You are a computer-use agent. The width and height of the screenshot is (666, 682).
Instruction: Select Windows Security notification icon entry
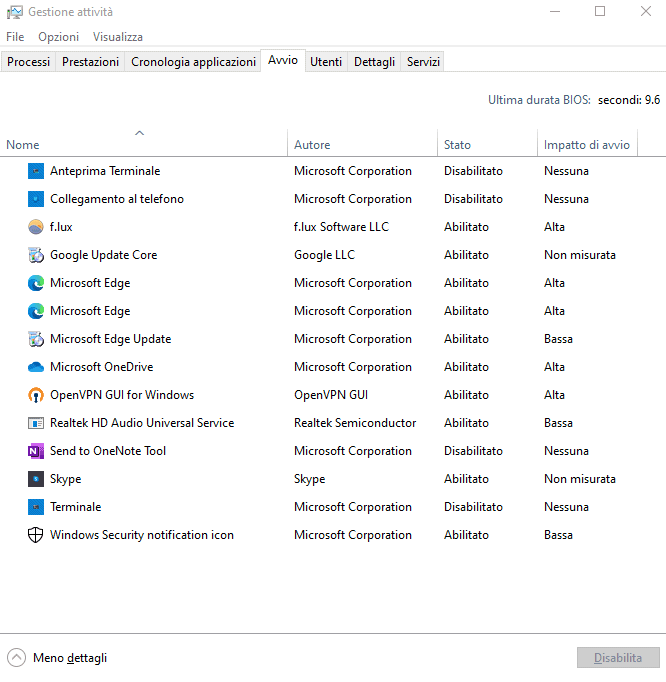point(142,535)
